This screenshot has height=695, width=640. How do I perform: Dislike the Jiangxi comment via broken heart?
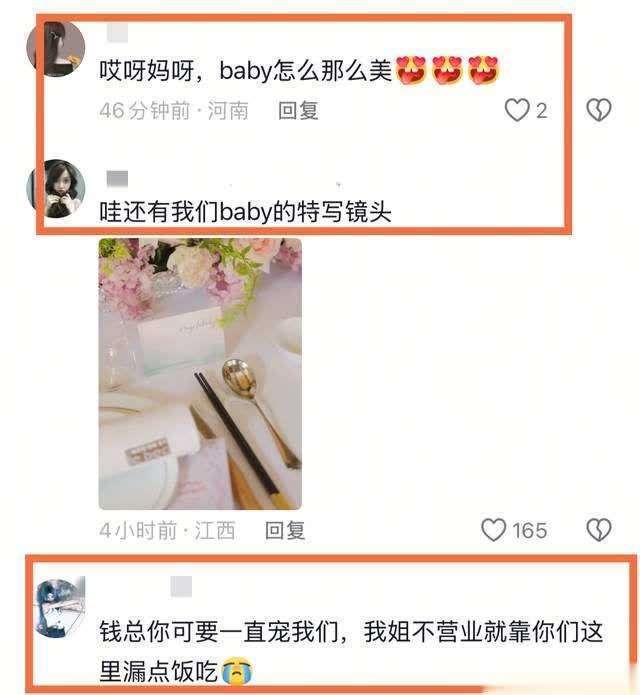pyautogui.click(x=599, y=530)
